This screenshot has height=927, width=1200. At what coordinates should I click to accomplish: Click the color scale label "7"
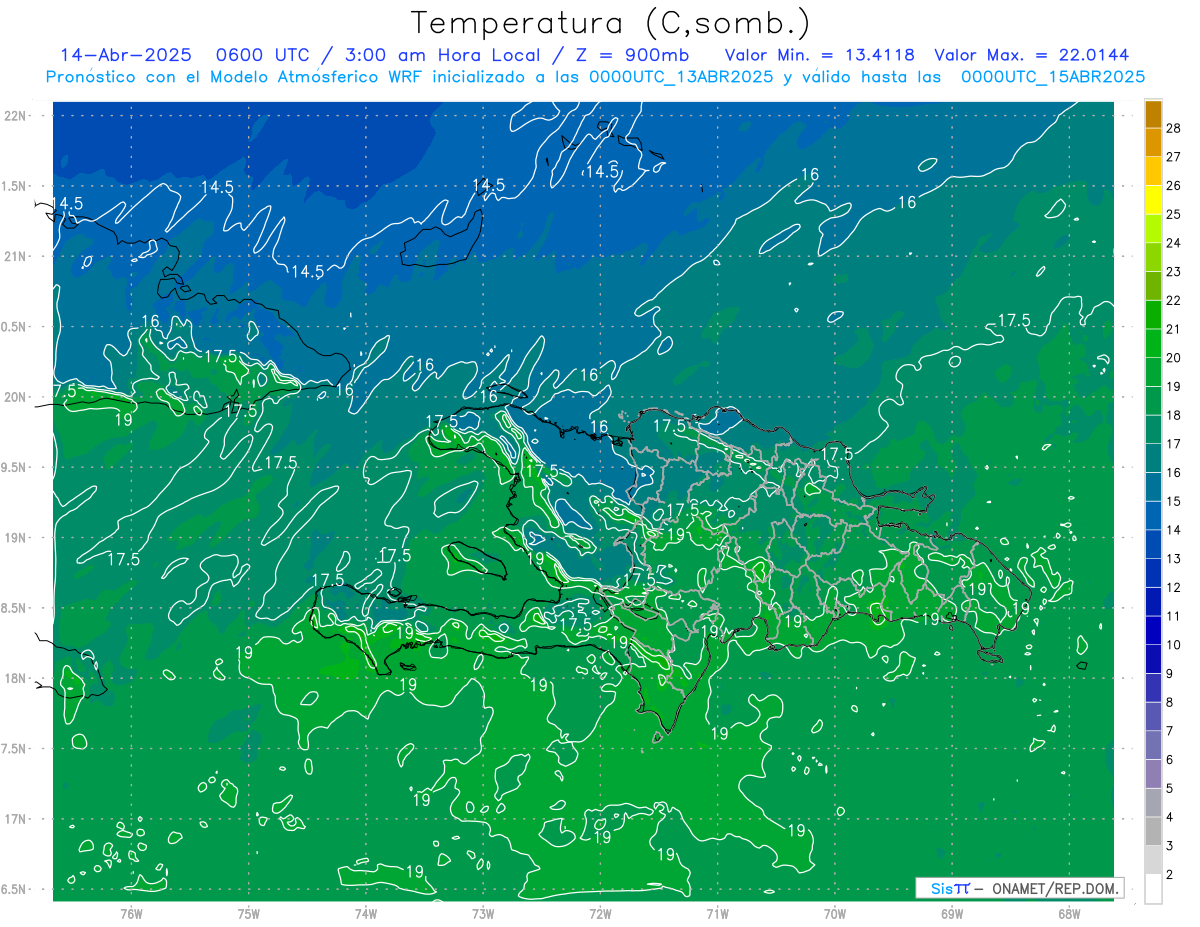[1169, 731]
